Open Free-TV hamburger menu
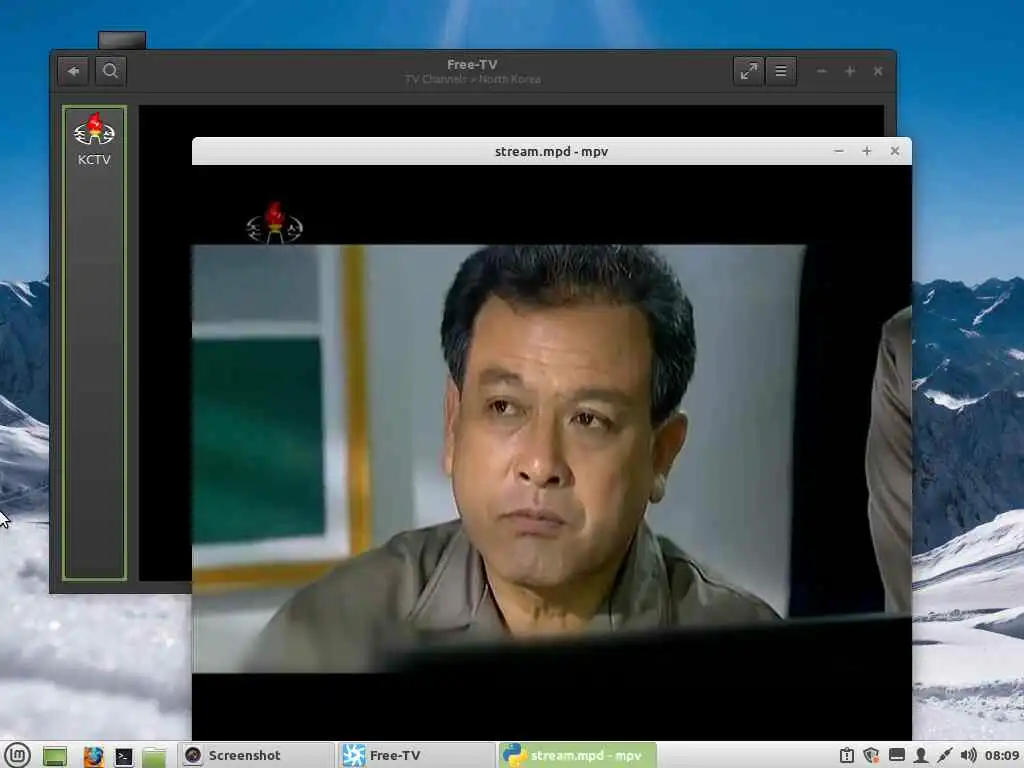The width and height of the screenshot is (1024, 768). click(781, 71)
